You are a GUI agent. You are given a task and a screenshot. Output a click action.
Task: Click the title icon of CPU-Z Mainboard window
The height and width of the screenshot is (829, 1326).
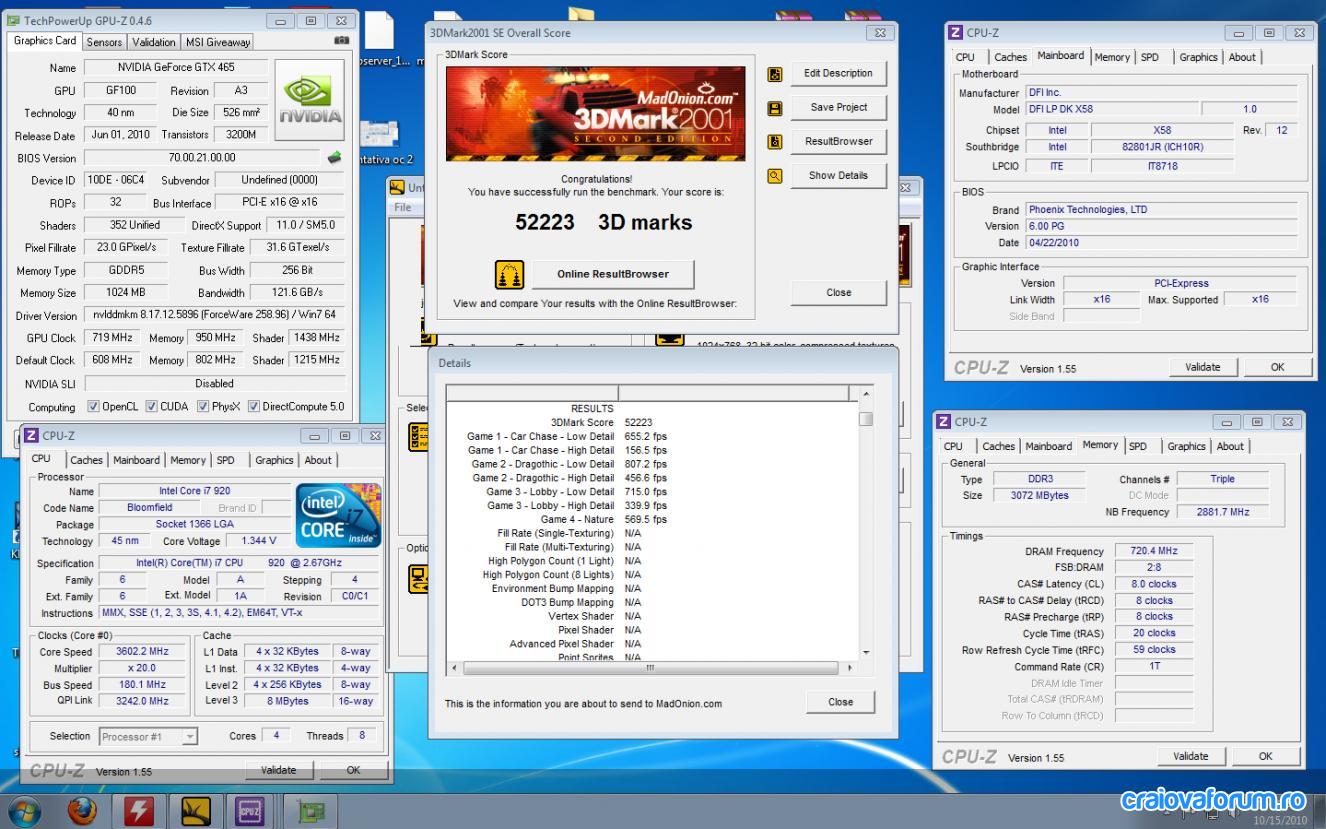[956, 33]
